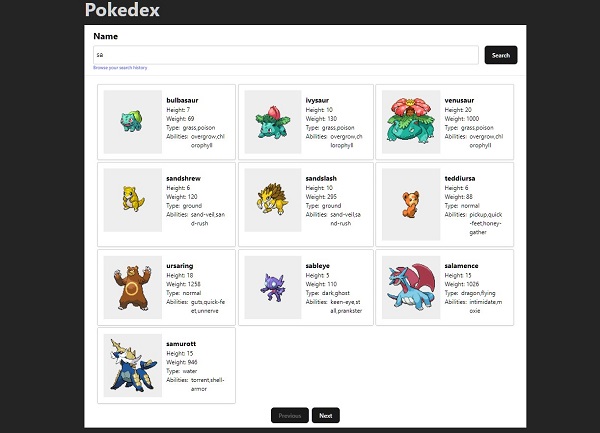The height and width of the screenshot is (433, 600).
Task: Click the teddiursa name heading
Action: 460,178
